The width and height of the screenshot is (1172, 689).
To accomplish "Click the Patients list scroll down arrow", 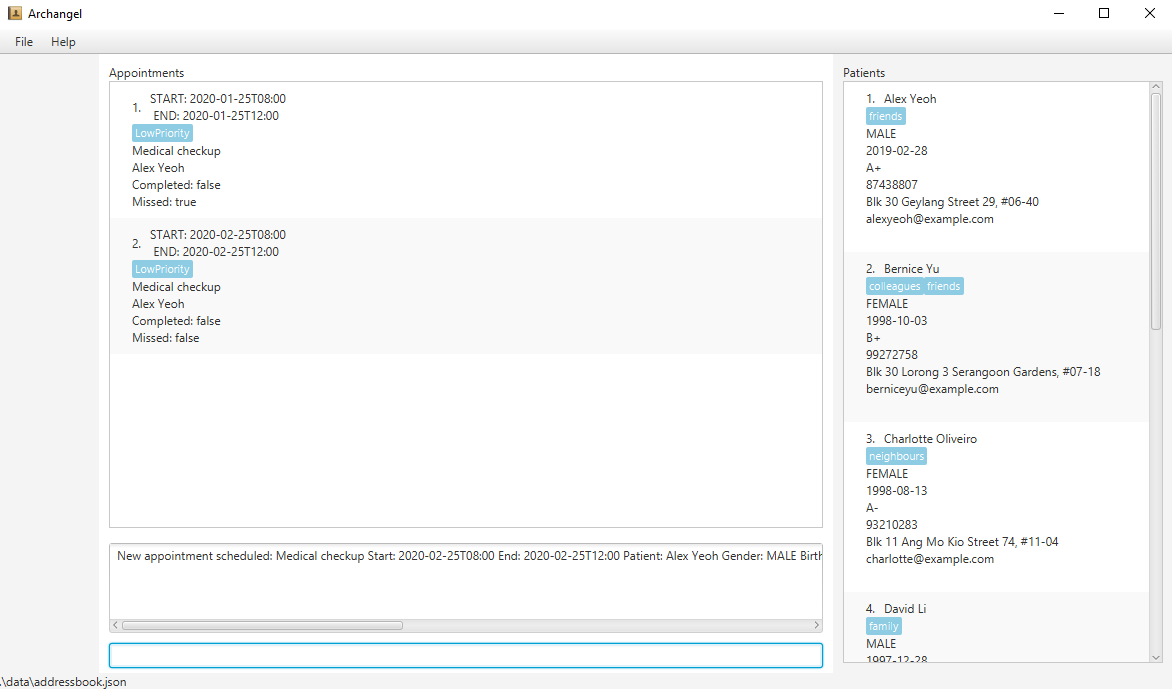I will (x=1156, y=658).
